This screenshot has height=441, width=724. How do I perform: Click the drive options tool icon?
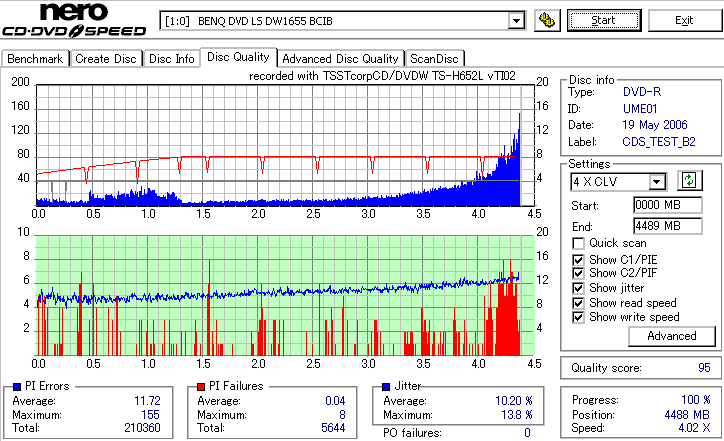[x=547, y=20]
